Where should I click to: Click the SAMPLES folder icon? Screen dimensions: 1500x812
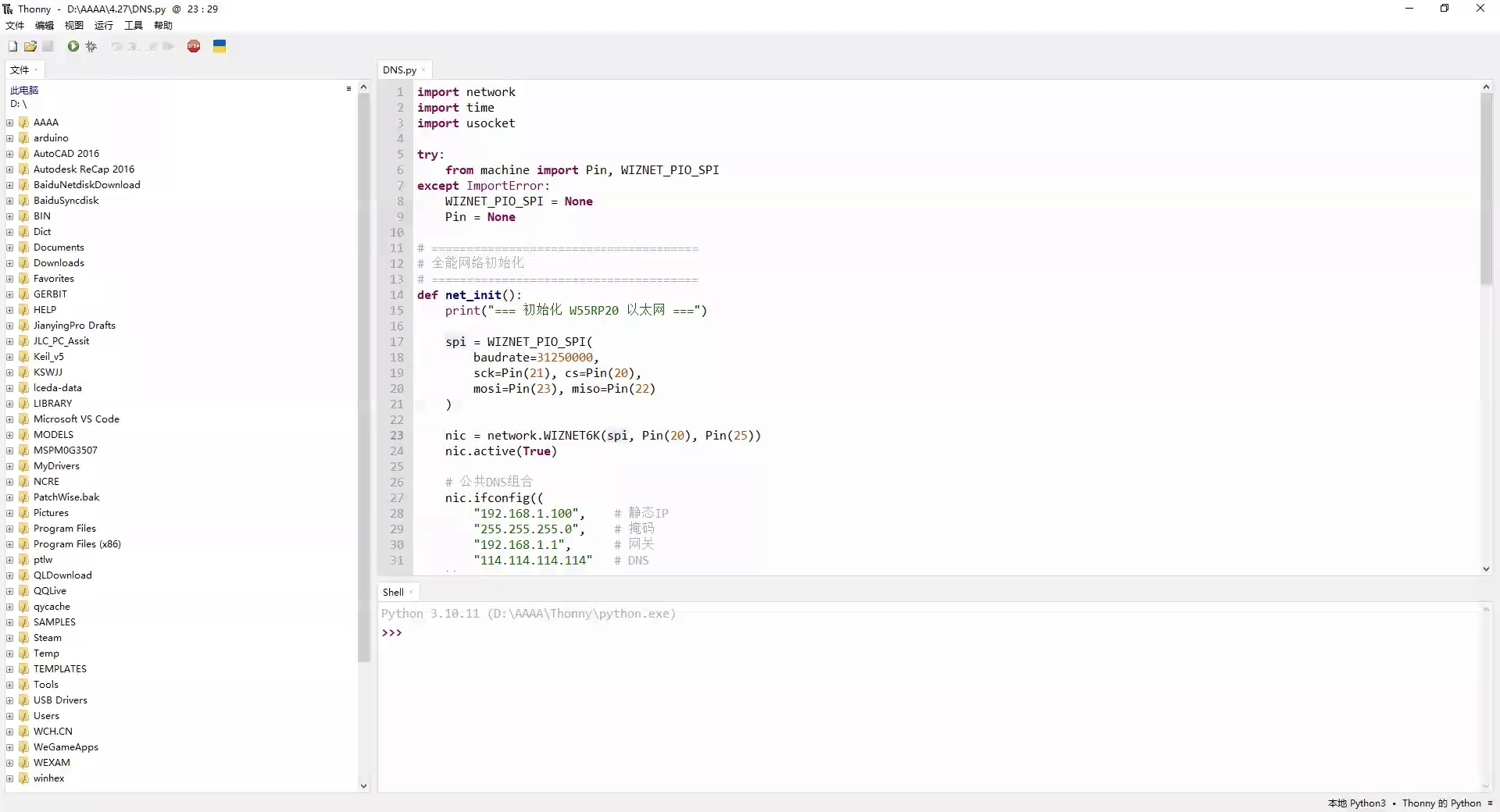coord(23,622)
